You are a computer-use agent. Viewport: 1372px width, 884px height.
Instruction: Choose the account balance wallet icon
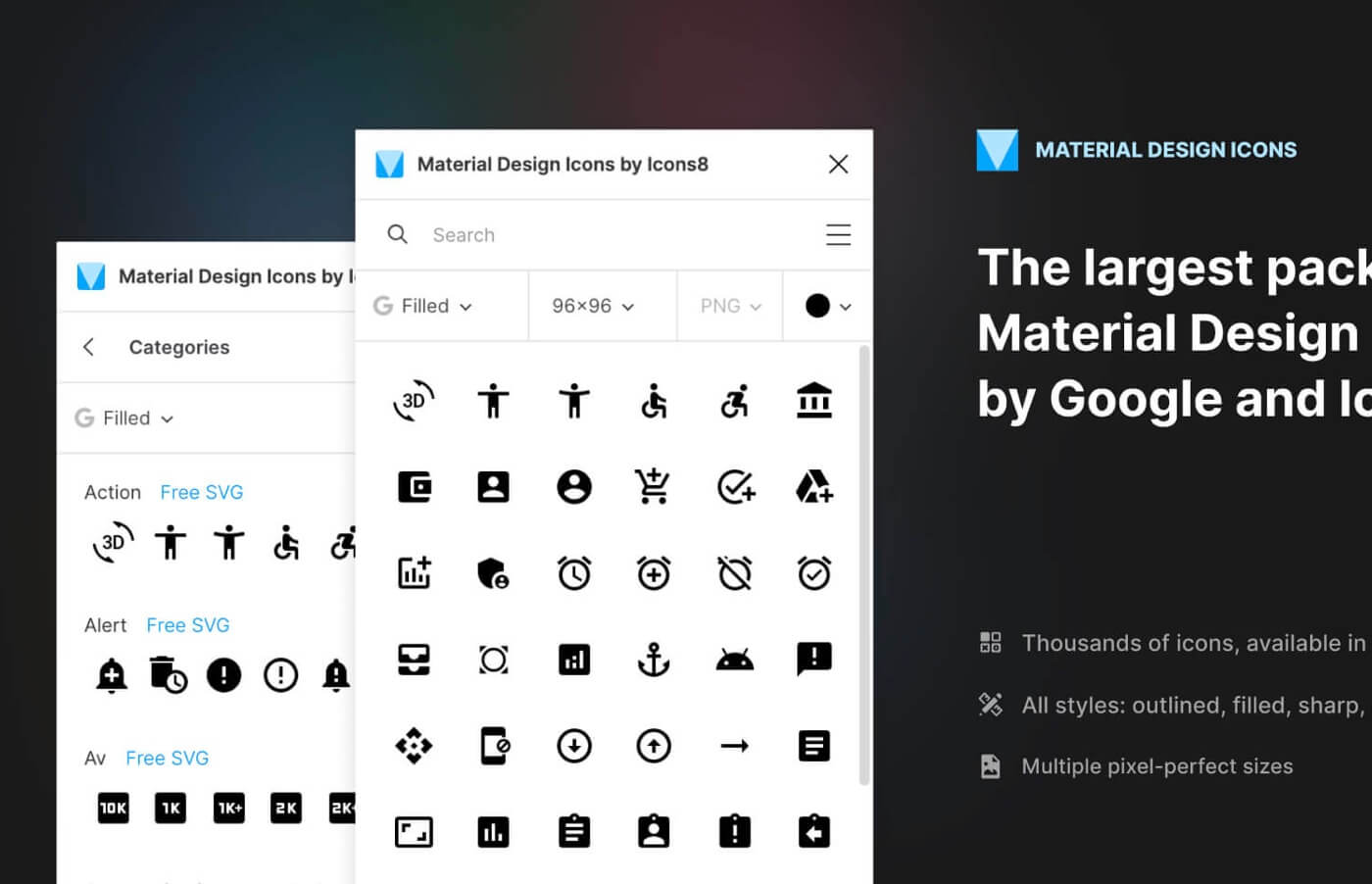[x=414, y=487]
